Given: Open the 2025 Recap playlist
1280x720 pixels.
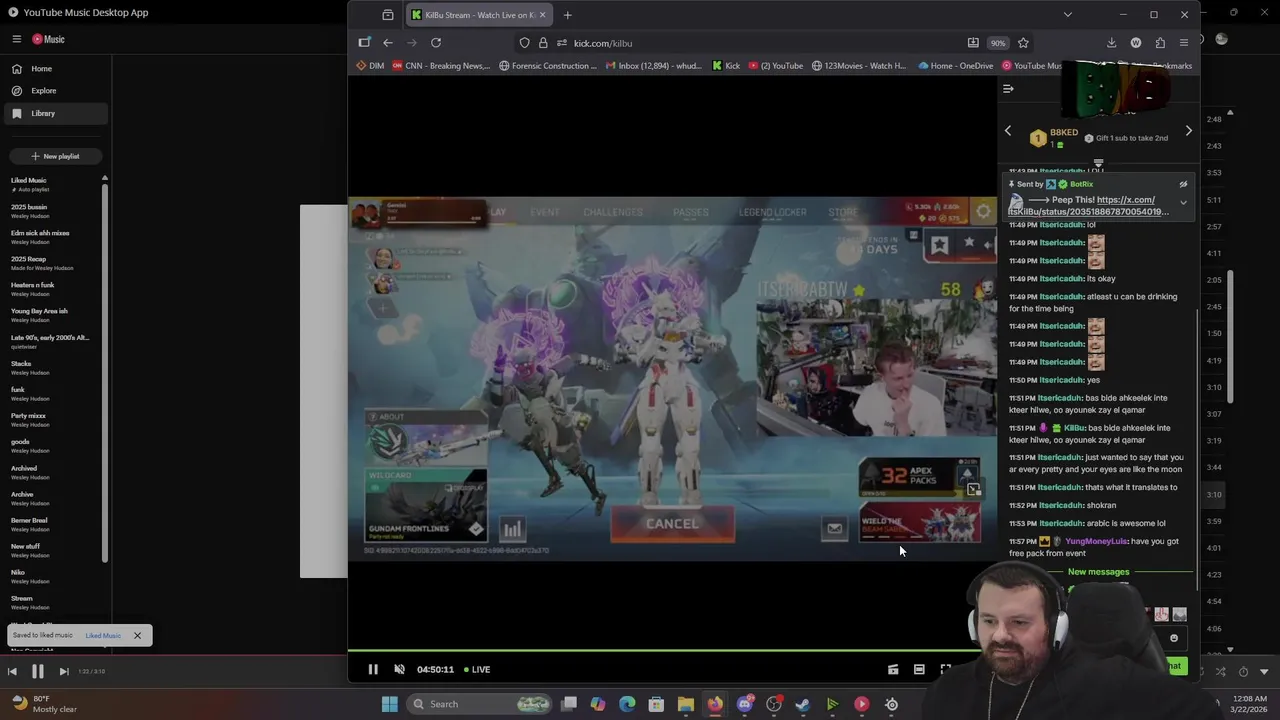Looking at the screenshot, I should click(50, 263).
